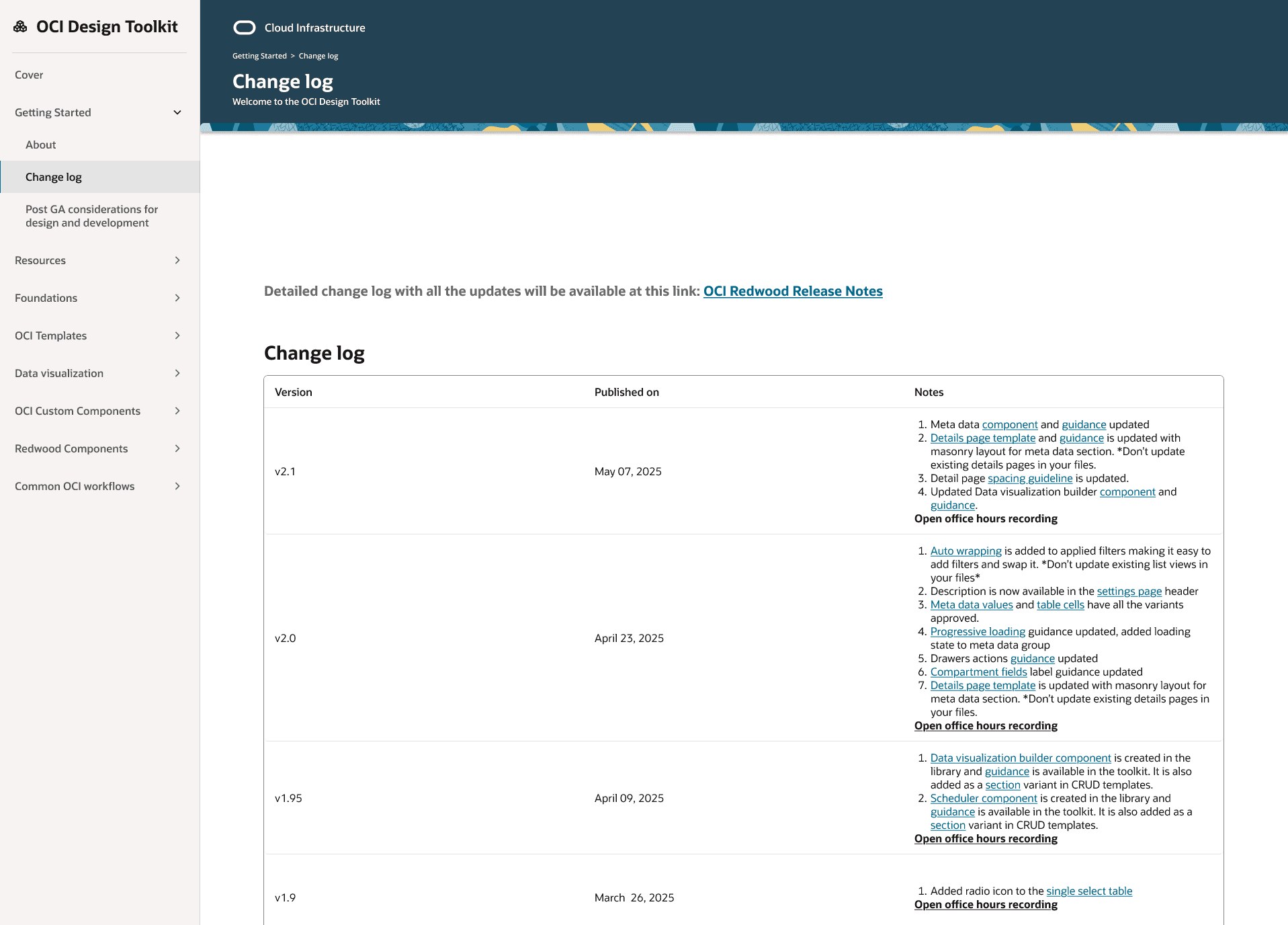Click the March 26, 2025 date cell
This screenshot has width=1288, height=925.
[634, 897]
